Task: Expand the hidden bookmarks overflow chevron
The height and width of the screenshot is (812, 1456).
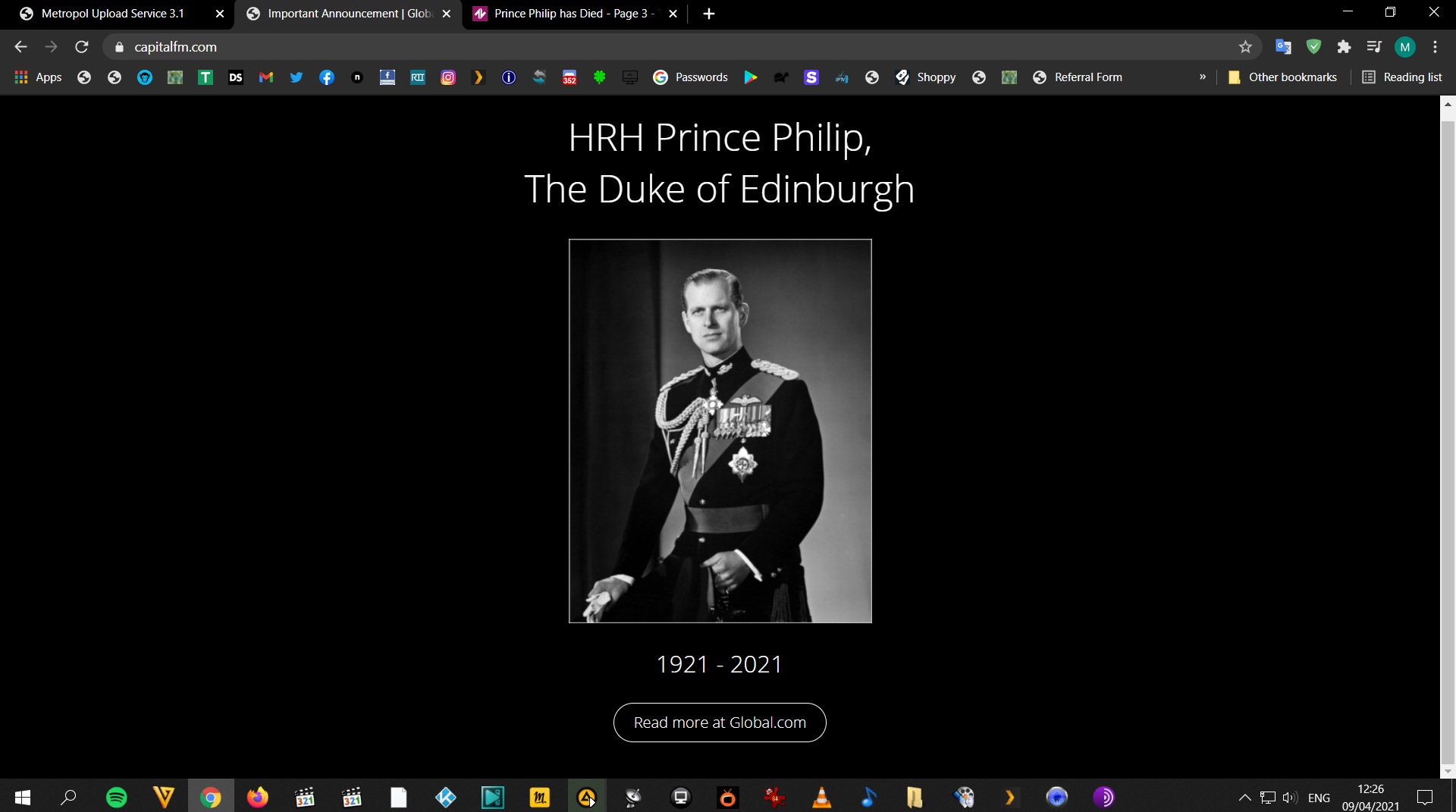Action: [1203, 77]
